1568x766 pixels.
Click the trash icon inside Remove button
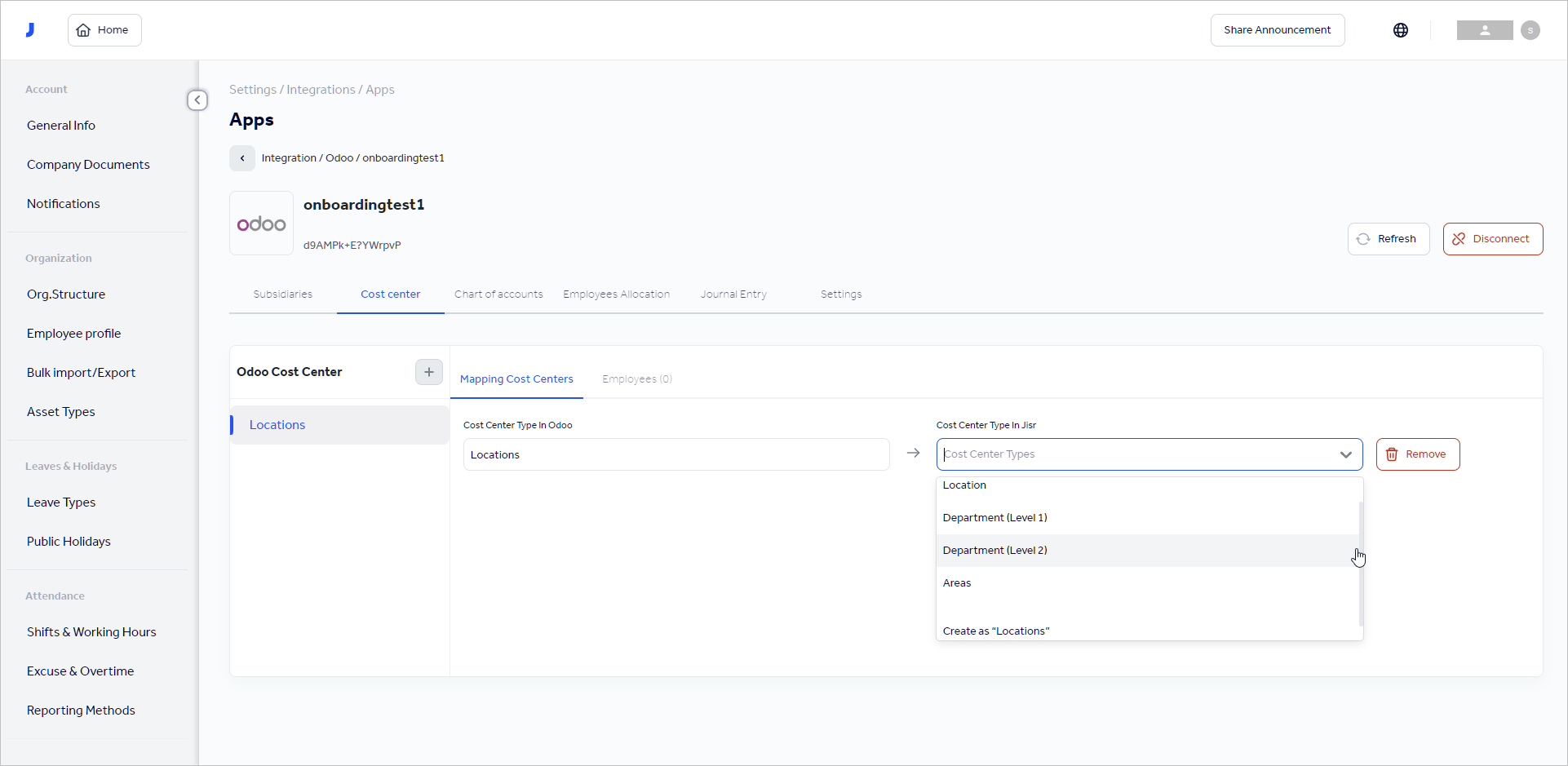pyautogui.click(x=1392, y=454)
